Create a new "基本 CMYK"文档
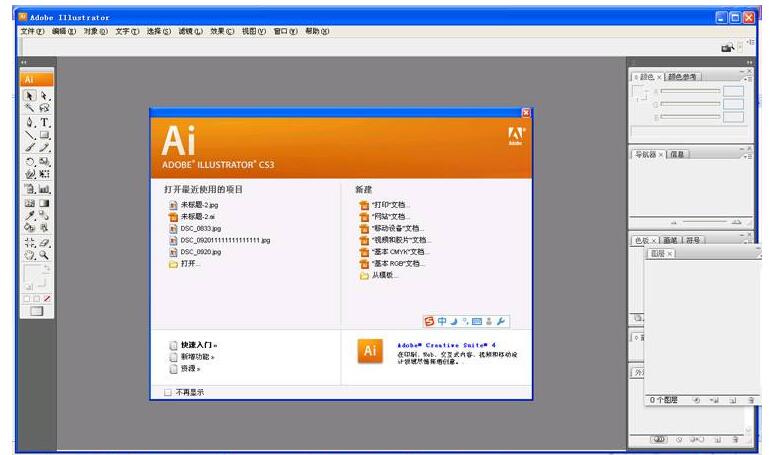Image resolution: width=773 pixels, height=455 pixels. coord(395,252)
